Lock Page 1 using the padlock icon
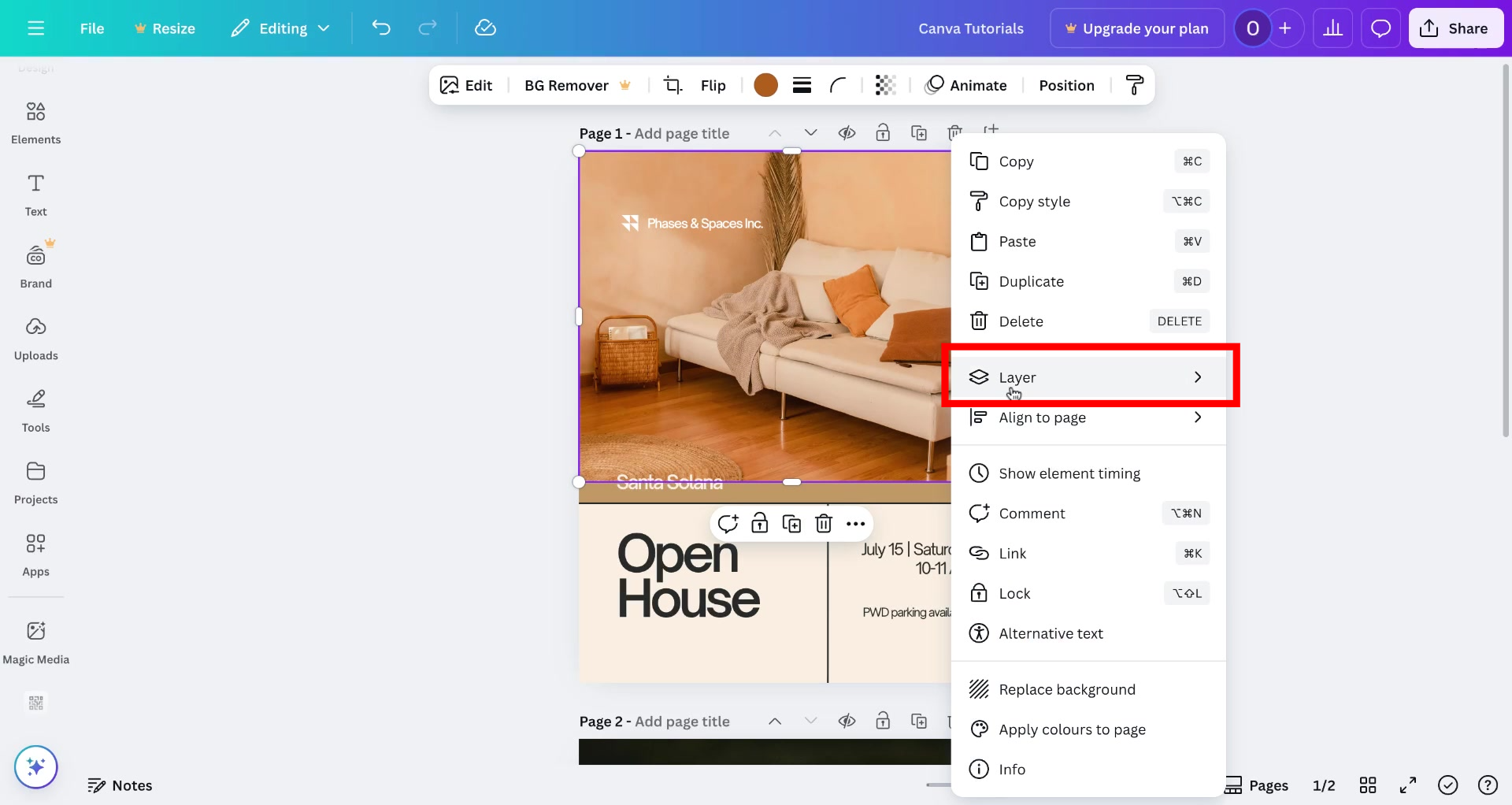 (x=883, y=132)
